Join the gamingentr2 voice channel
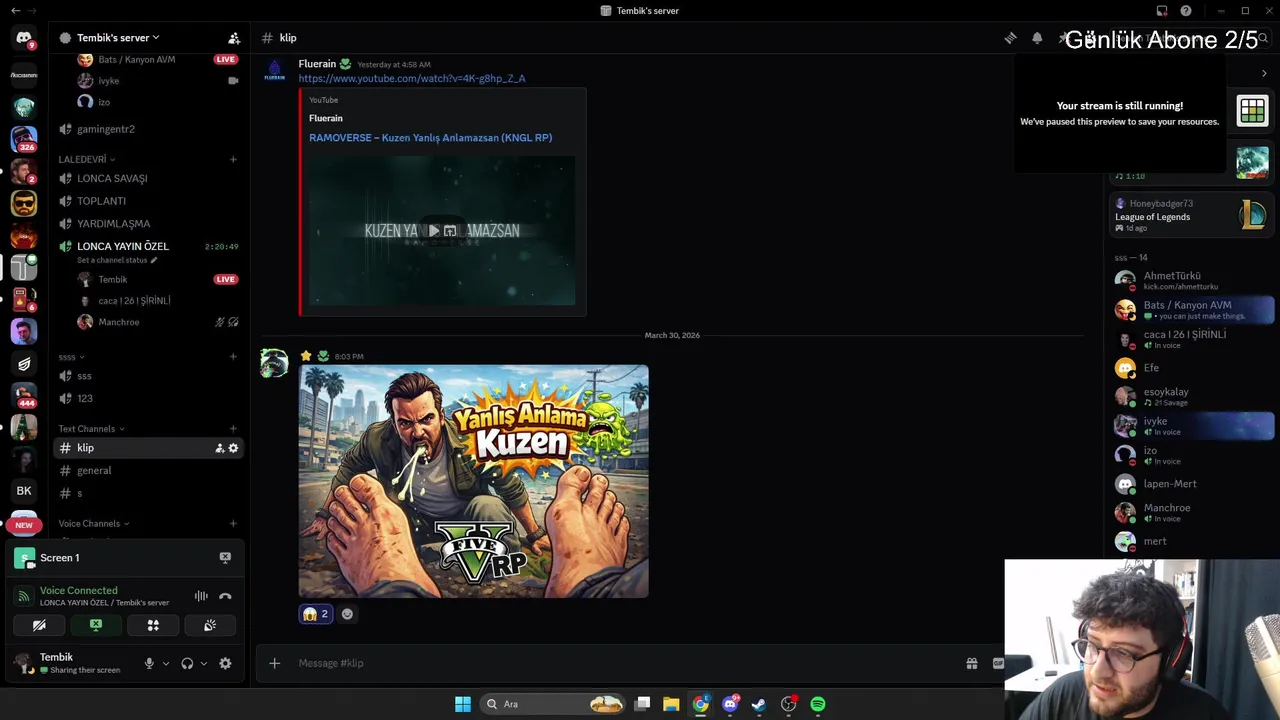 (x=148, y=129)
